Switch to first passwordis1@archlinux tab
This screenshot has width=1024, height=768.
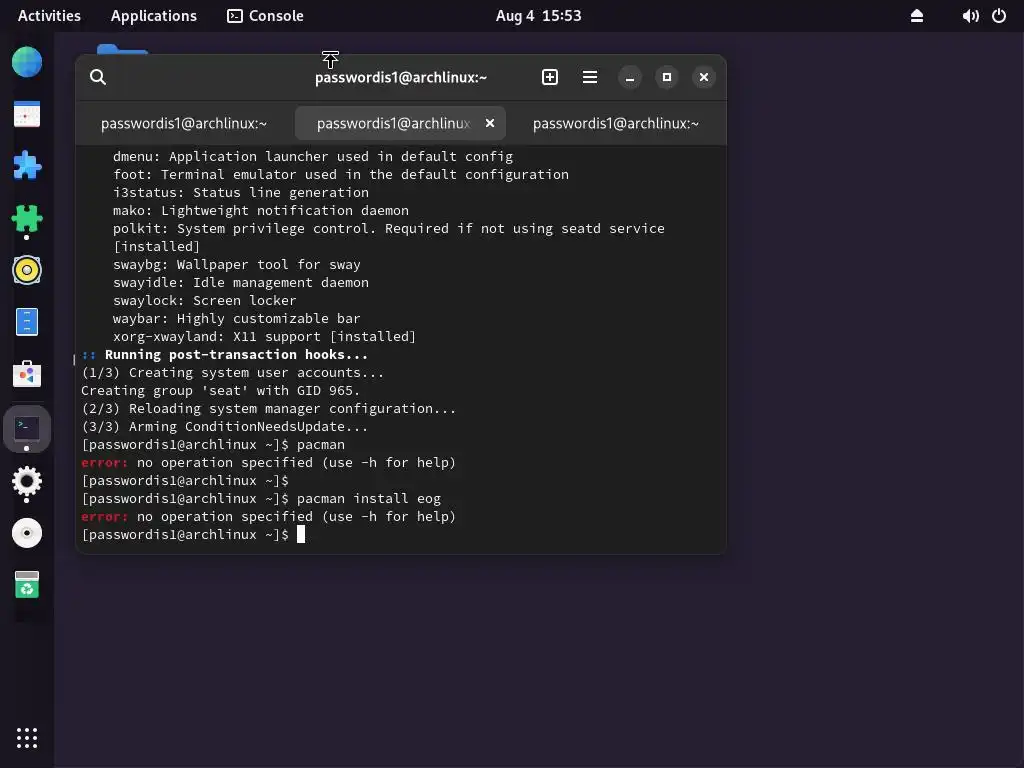184,123
